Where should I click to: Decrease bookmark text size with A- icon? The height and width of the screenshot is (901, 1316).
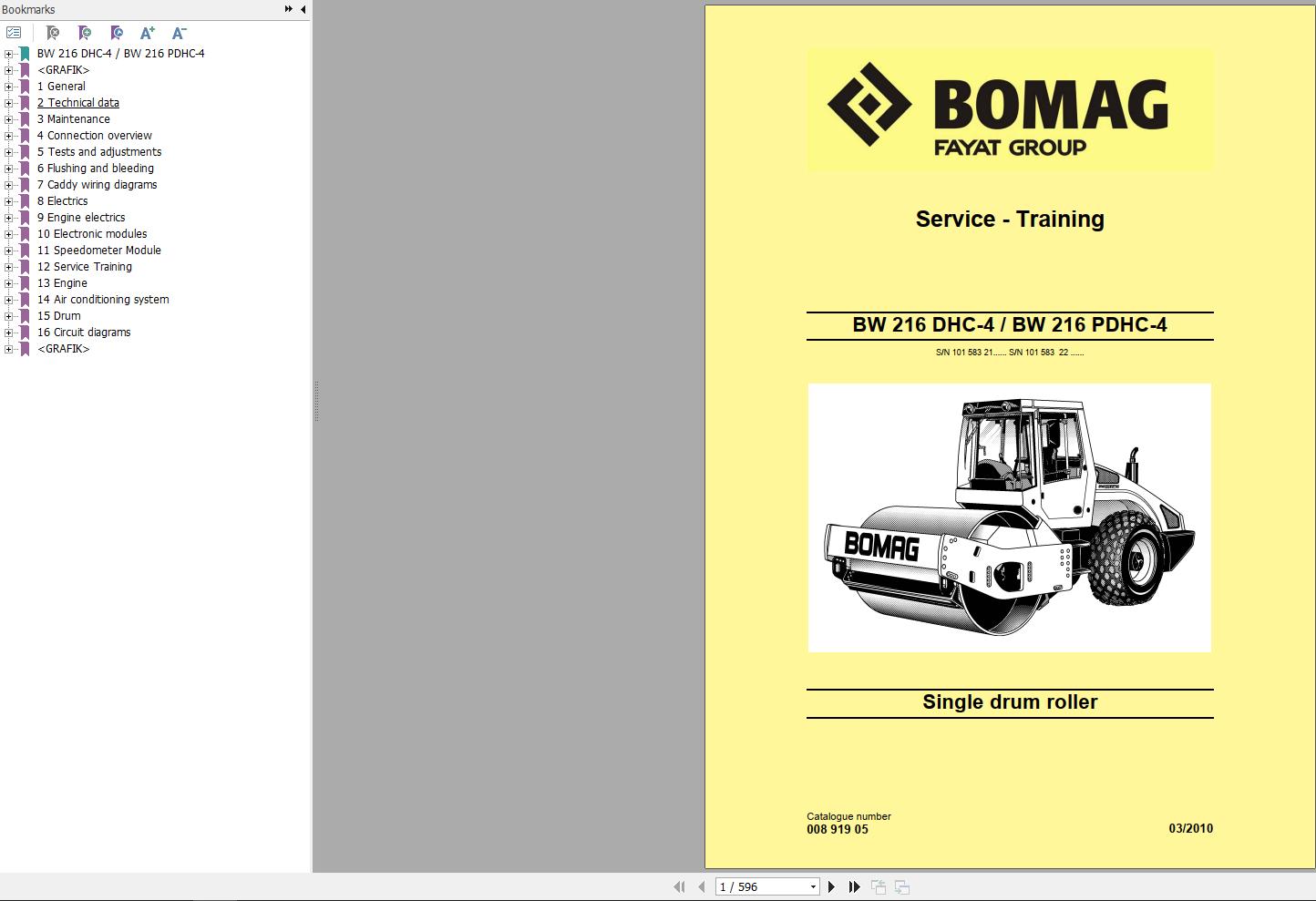(x=179, y=32)
